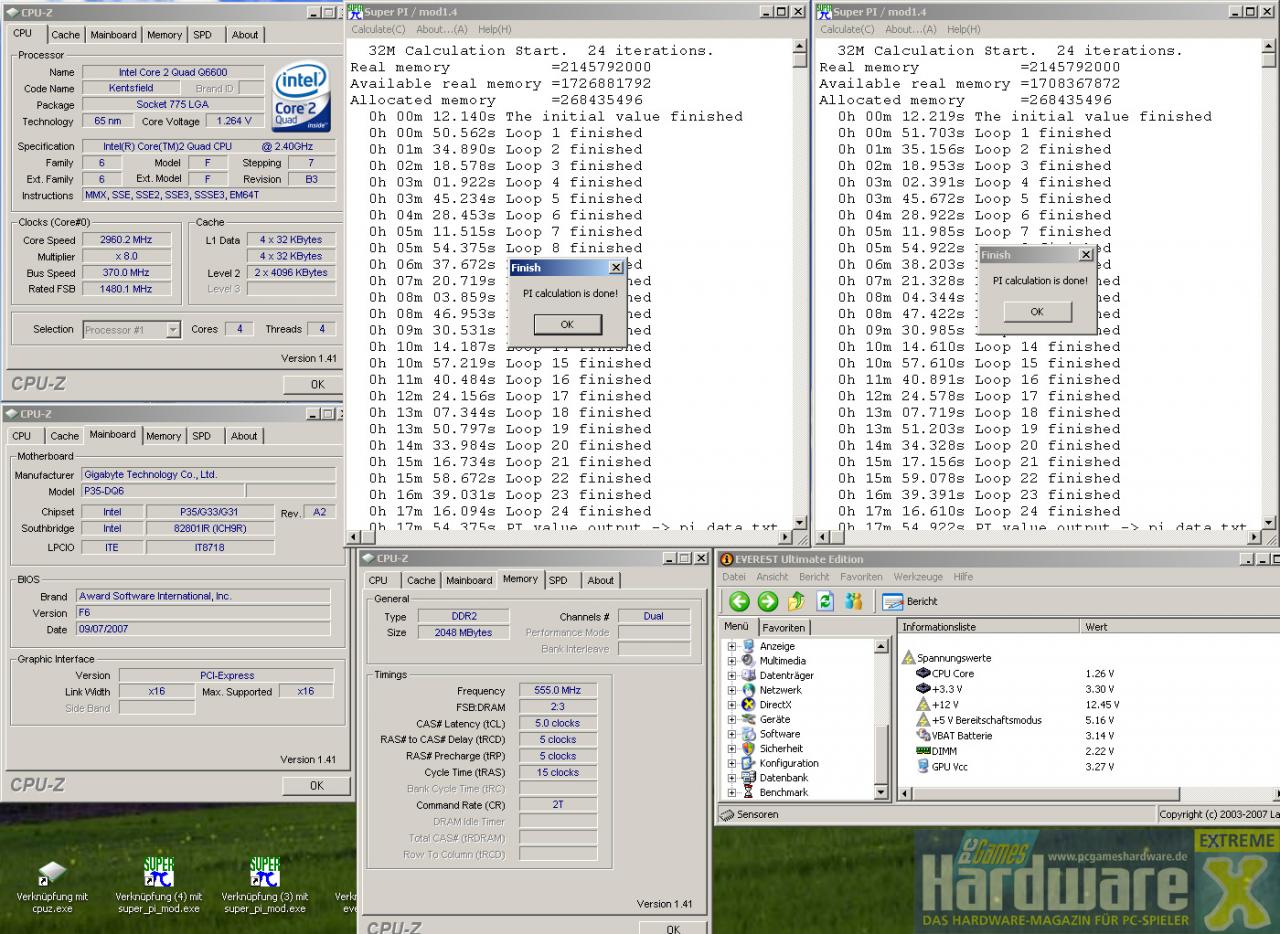The width and height of the screenshot is (1280, 934).
Task: Click the EVEREST title bar info icon
Action: [x=726, y=559]
